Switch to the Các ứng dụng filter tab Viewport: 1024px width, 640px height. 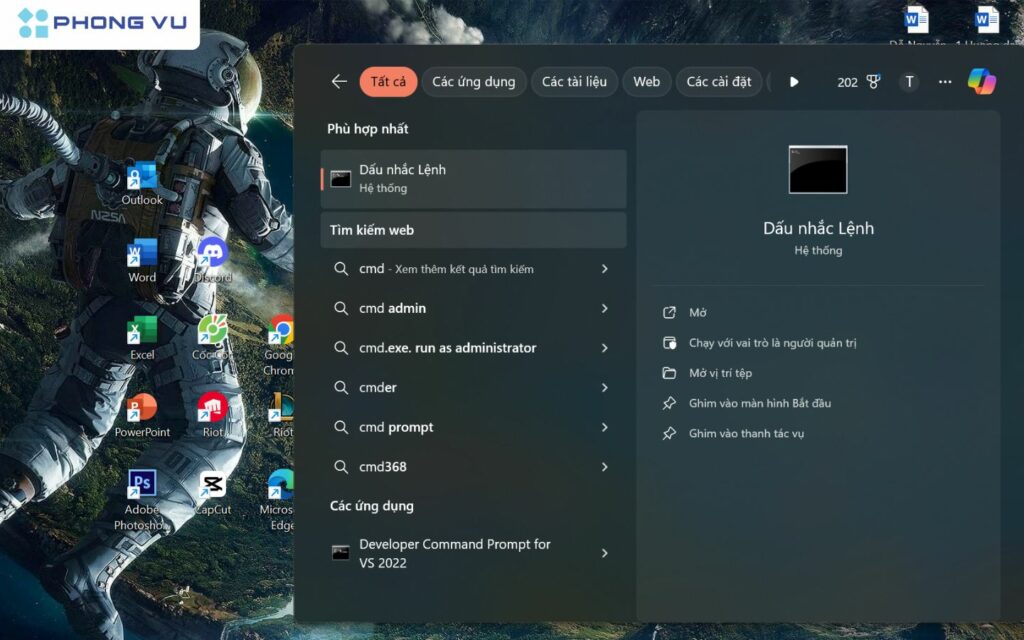474,81
